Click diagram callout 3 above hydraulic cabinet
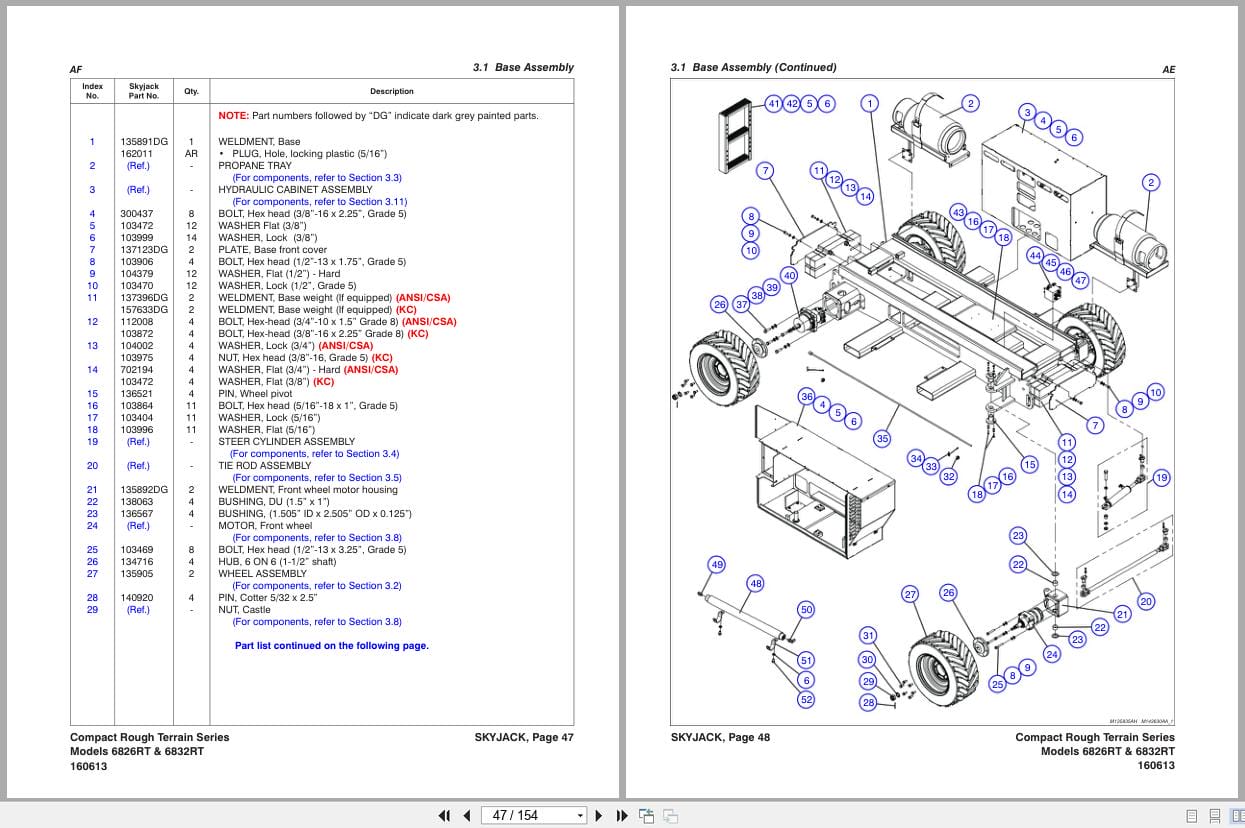This screenshot has width=1245, height=828. [x=1027, y=112]
